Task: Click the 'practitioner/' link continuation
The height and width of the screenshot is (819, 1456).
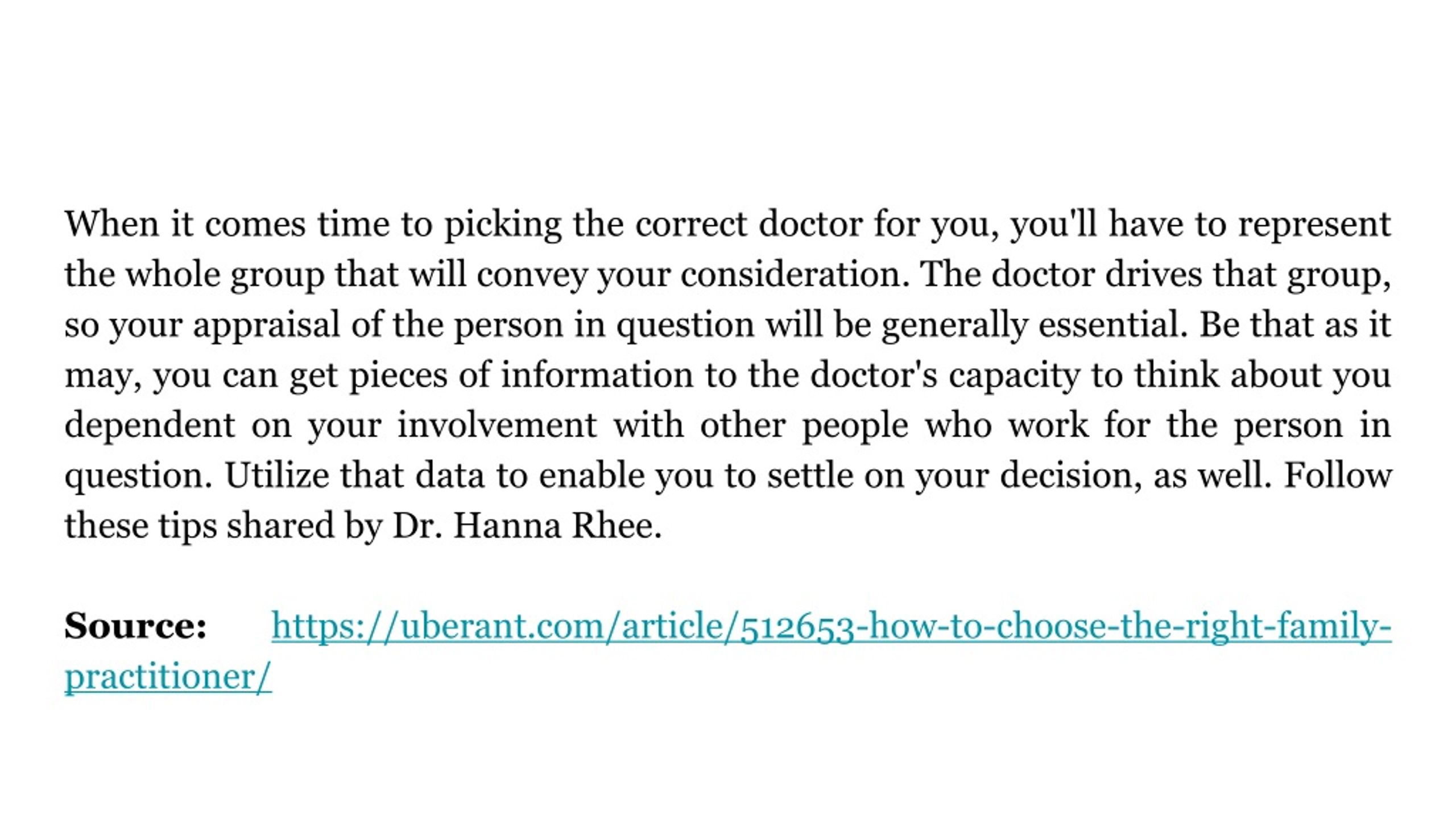Action: (168, 677)
